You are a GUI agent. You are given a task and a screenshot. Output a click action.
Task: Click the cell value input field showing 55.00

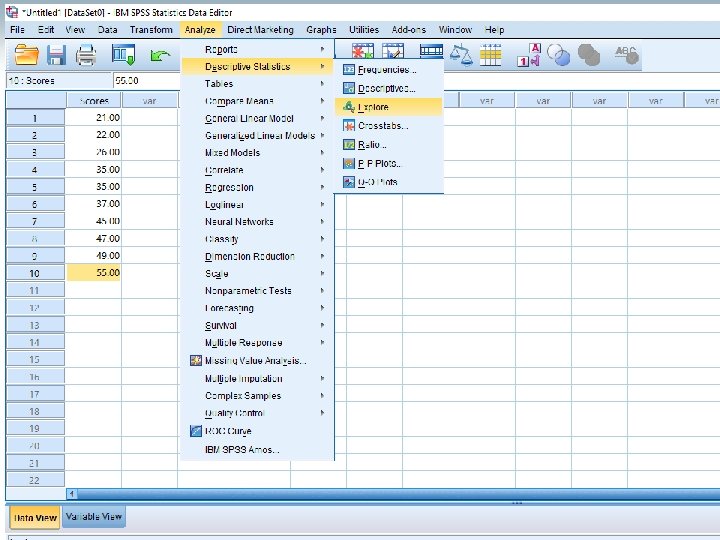[x=147, y=81]
